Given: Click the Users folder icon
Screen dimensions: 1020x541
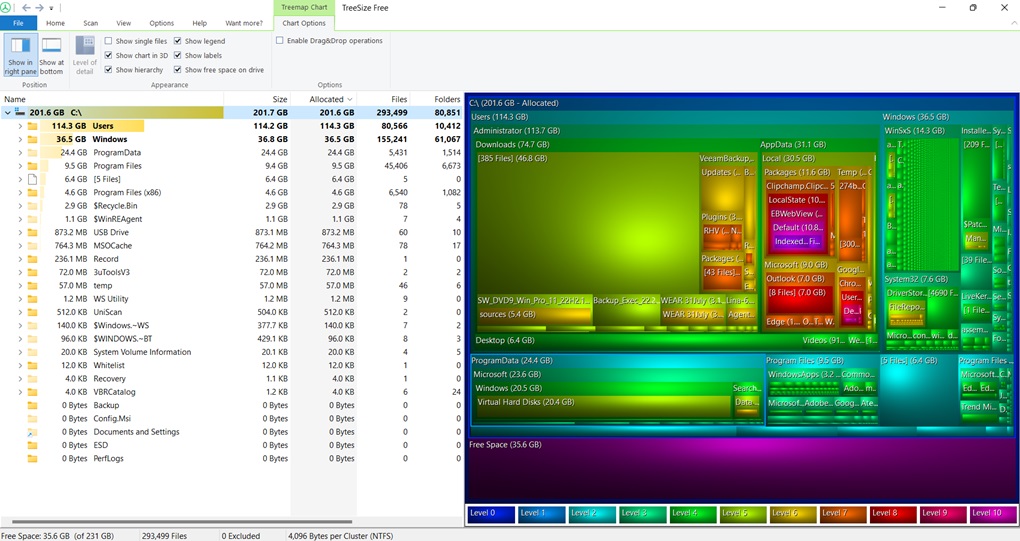Looking at the screenshot, I should (33, 126).
